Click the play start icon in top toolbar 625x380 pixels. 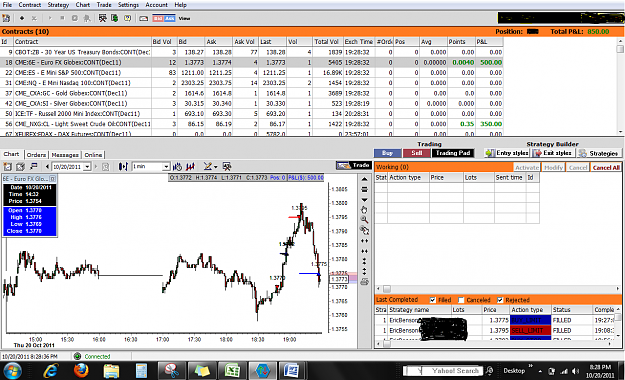50,18
